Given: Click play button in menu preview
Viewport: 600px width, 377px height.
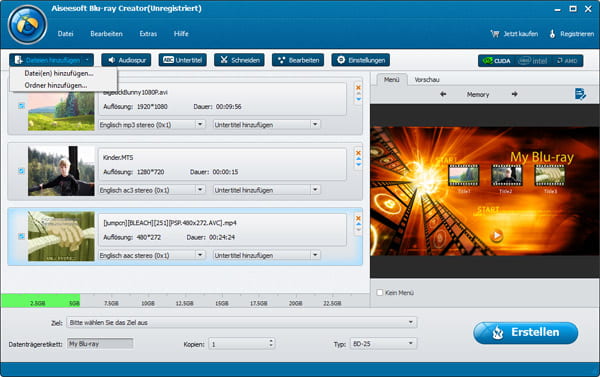Looking at the screenshot, I should click(x=496, y=235).
